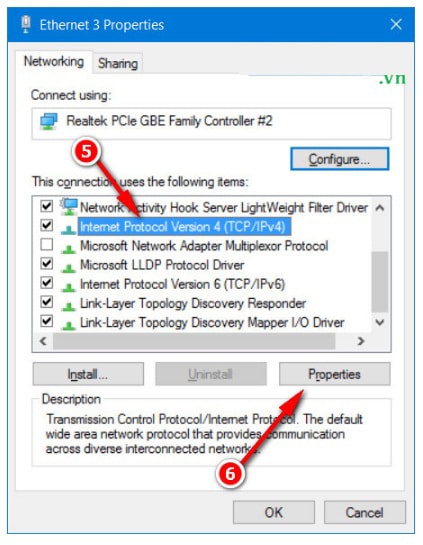Click the Ethernet plug icon in title bar
This screenshot has height=545, width=423.
25,24
